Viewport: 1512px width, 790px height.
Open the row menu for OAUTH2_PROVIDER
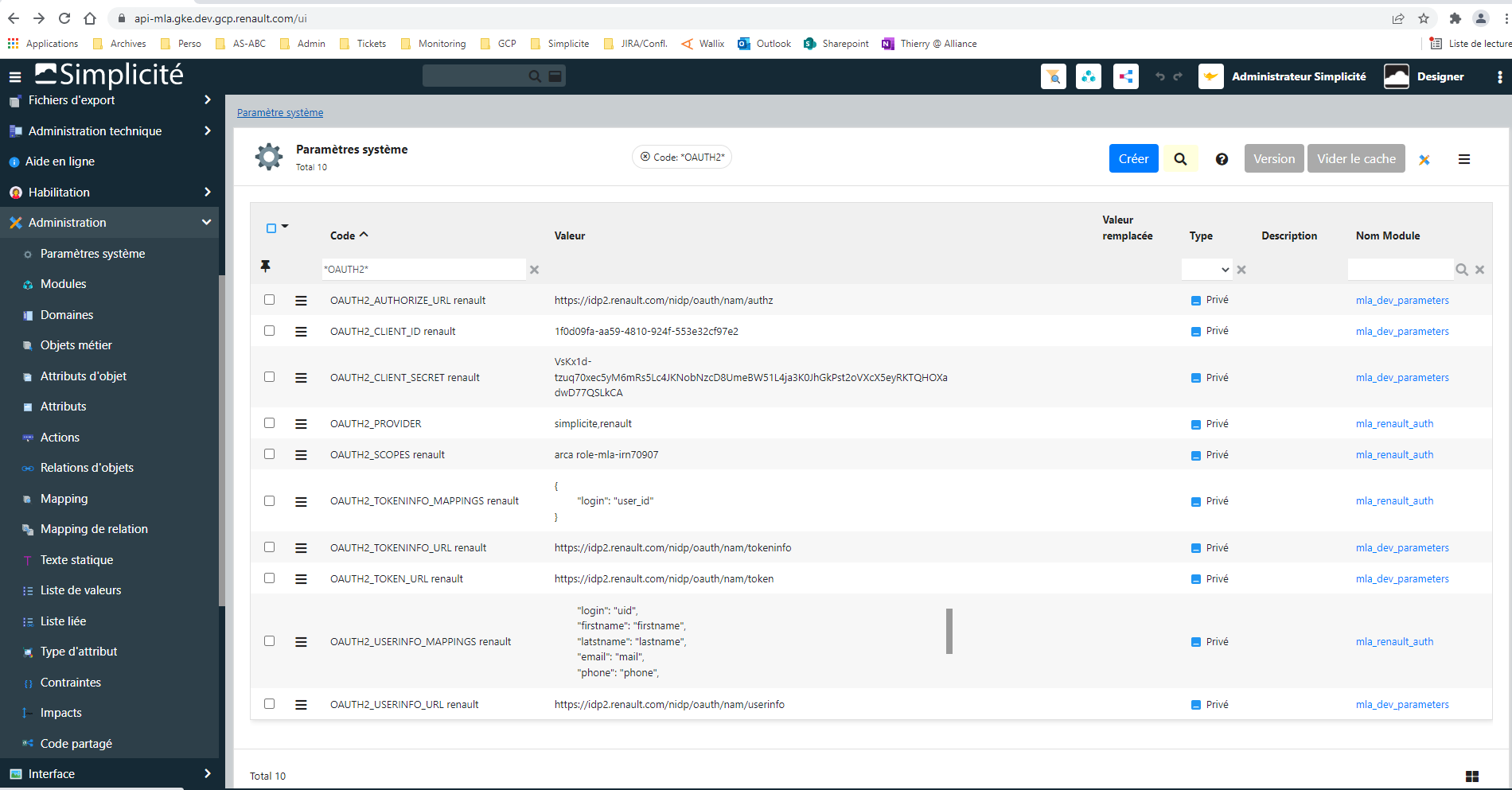pyautogui.click(x=301, y=424)
